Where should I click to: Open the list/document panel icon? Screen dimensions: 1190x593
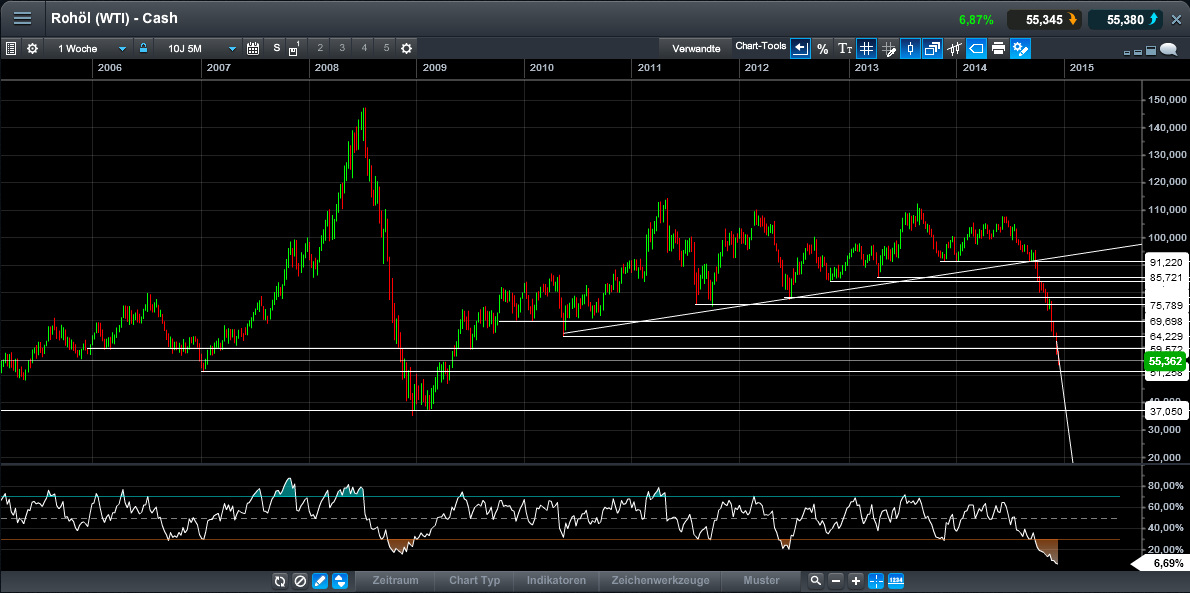pos(11,49)
